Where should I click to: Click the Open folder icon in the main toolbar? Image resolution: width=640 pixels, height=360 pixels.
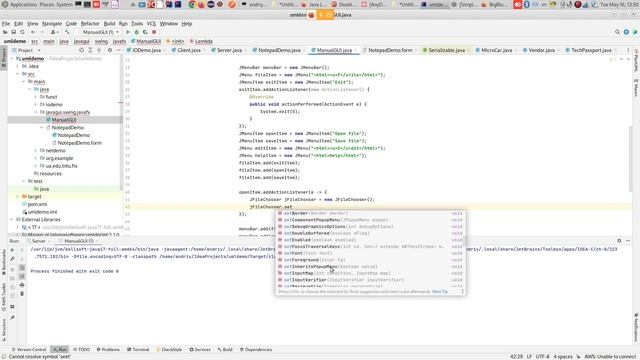click(x=5, y=32)
